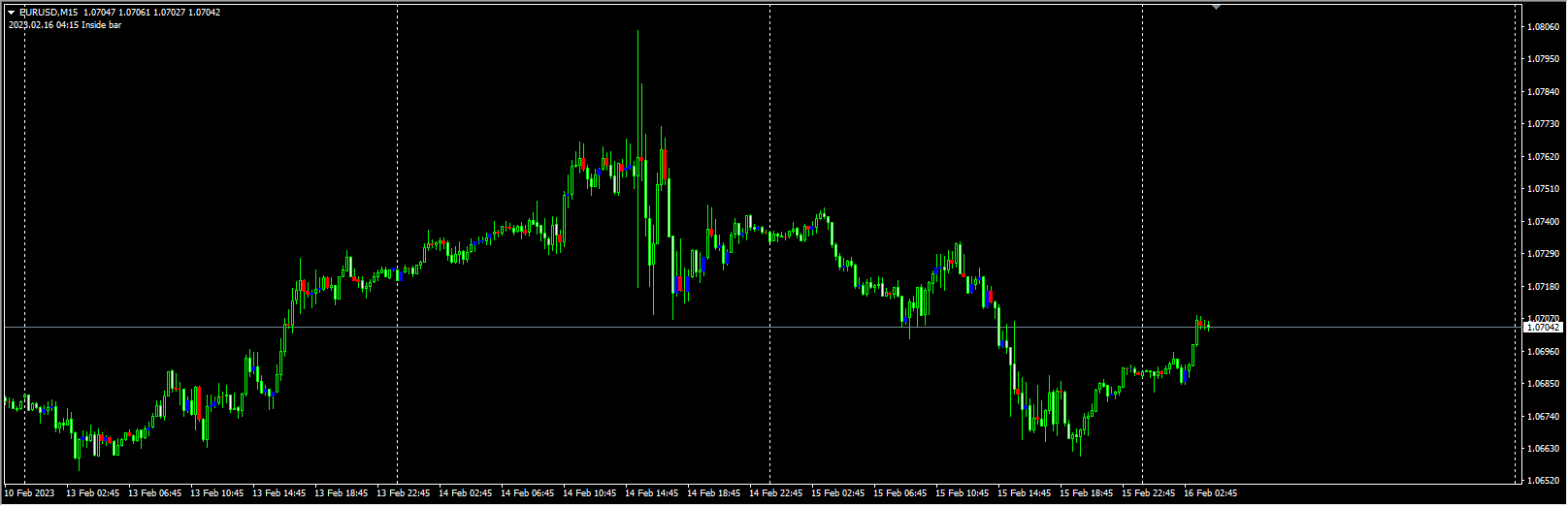Click the '15 Feb 10:45' time label
This screenshot has height=506, width=1568.
pyautogui.click(x=963, y=493)
